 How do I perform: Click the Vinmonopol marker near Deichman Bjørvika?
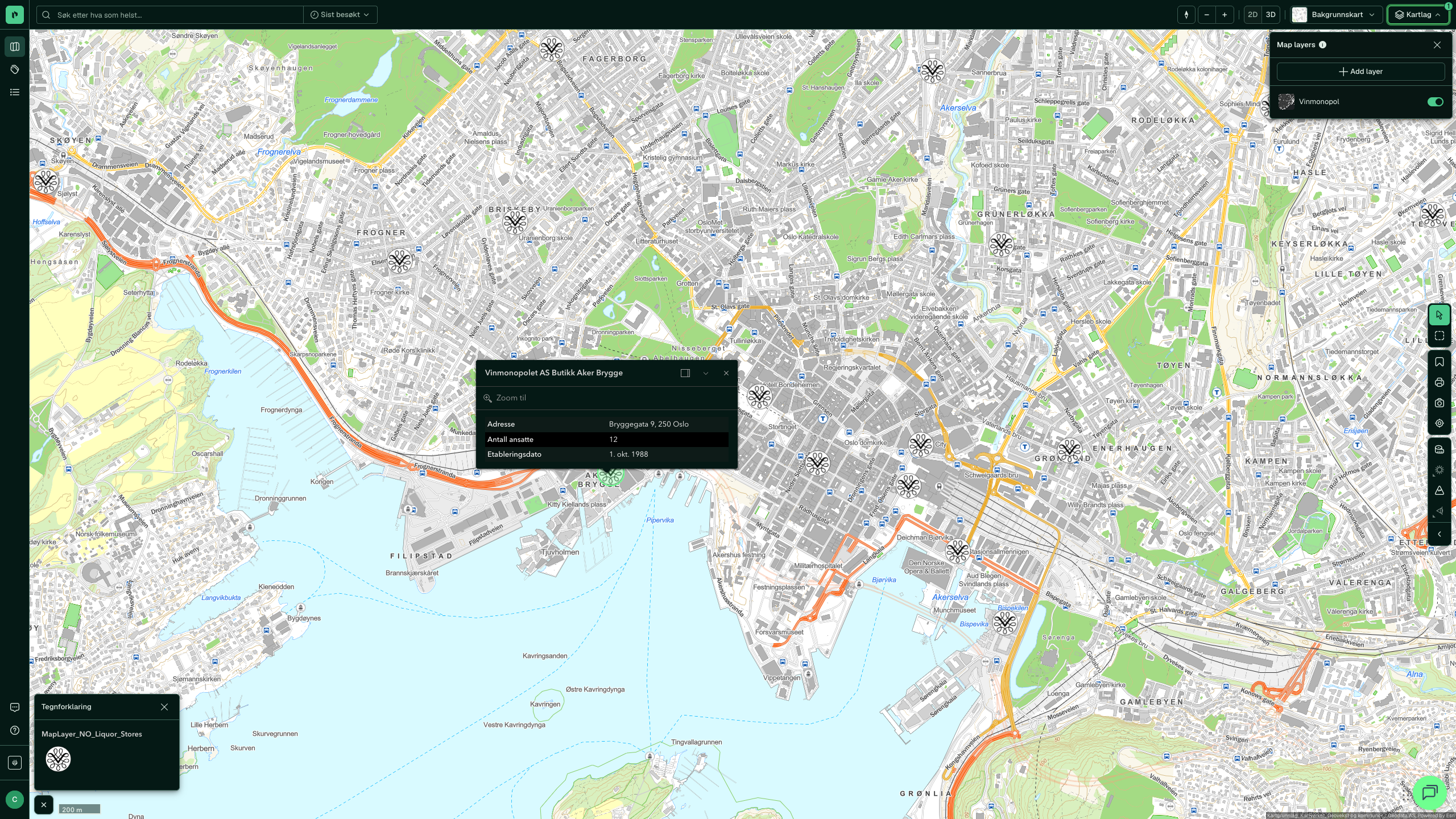tap(958, 551)
